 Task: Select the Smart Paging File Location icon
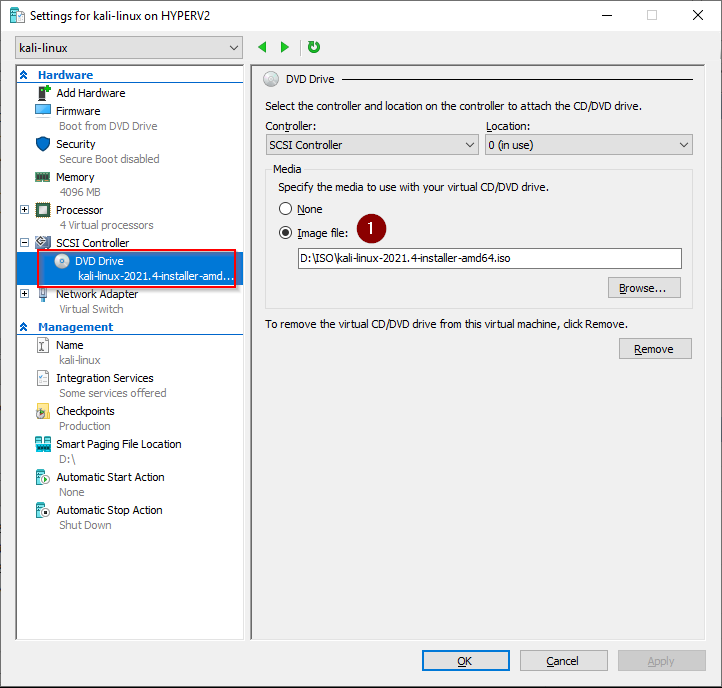coord(43,444)
